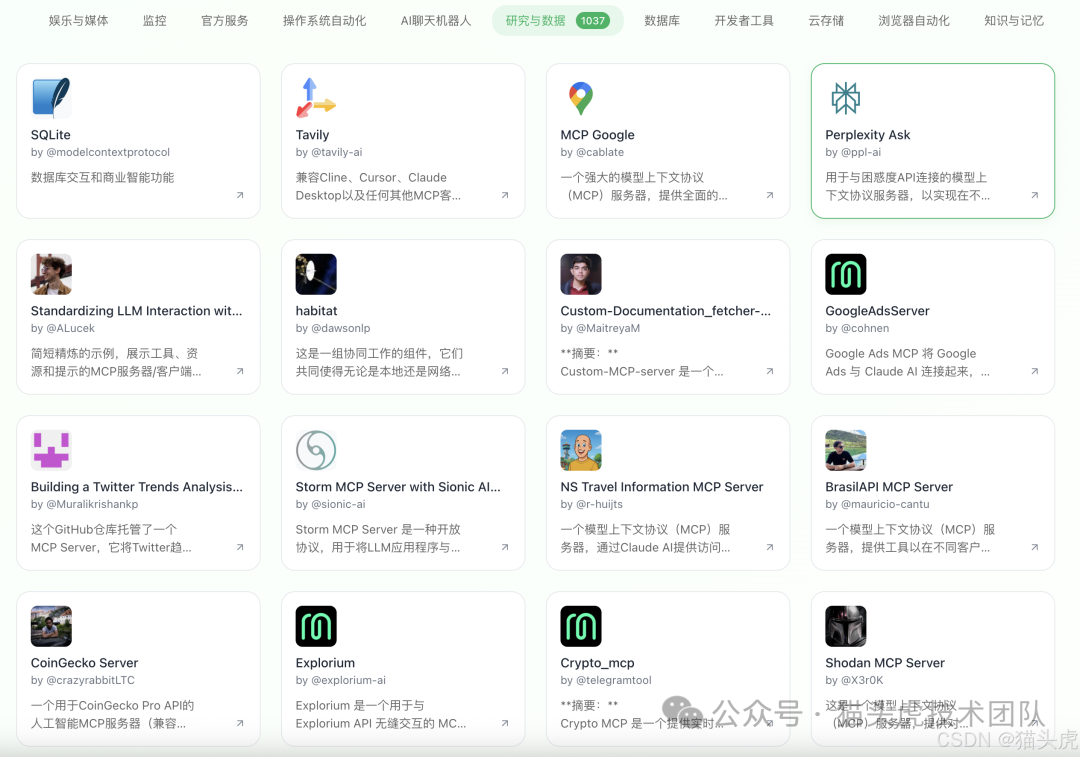Image resolution: width=1080 pixels, height=757 pixels.
Task: Click the Storm MCP Server swirl icon
Action: pos(316,450)
